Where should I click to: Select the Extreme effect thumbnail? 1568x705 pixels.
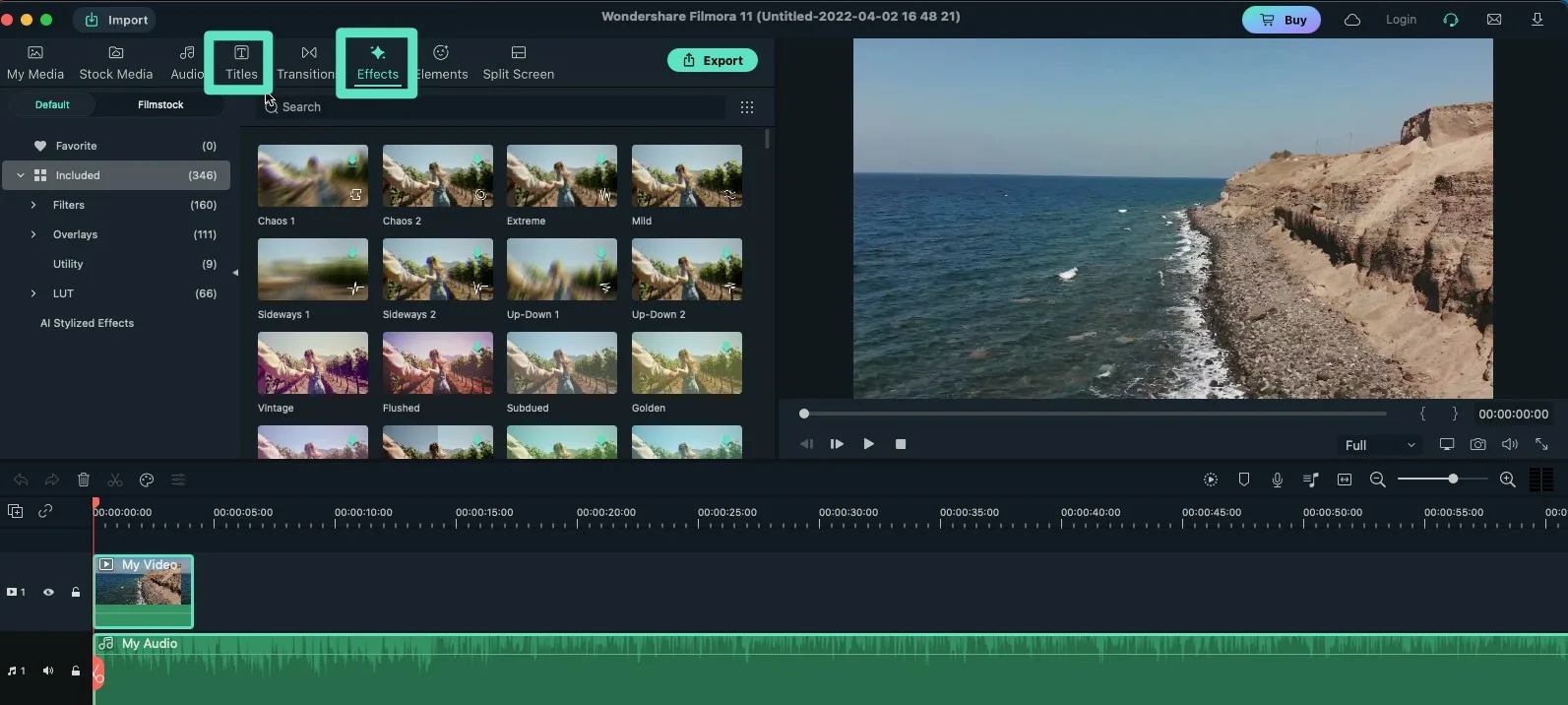[x=562, y=175]
